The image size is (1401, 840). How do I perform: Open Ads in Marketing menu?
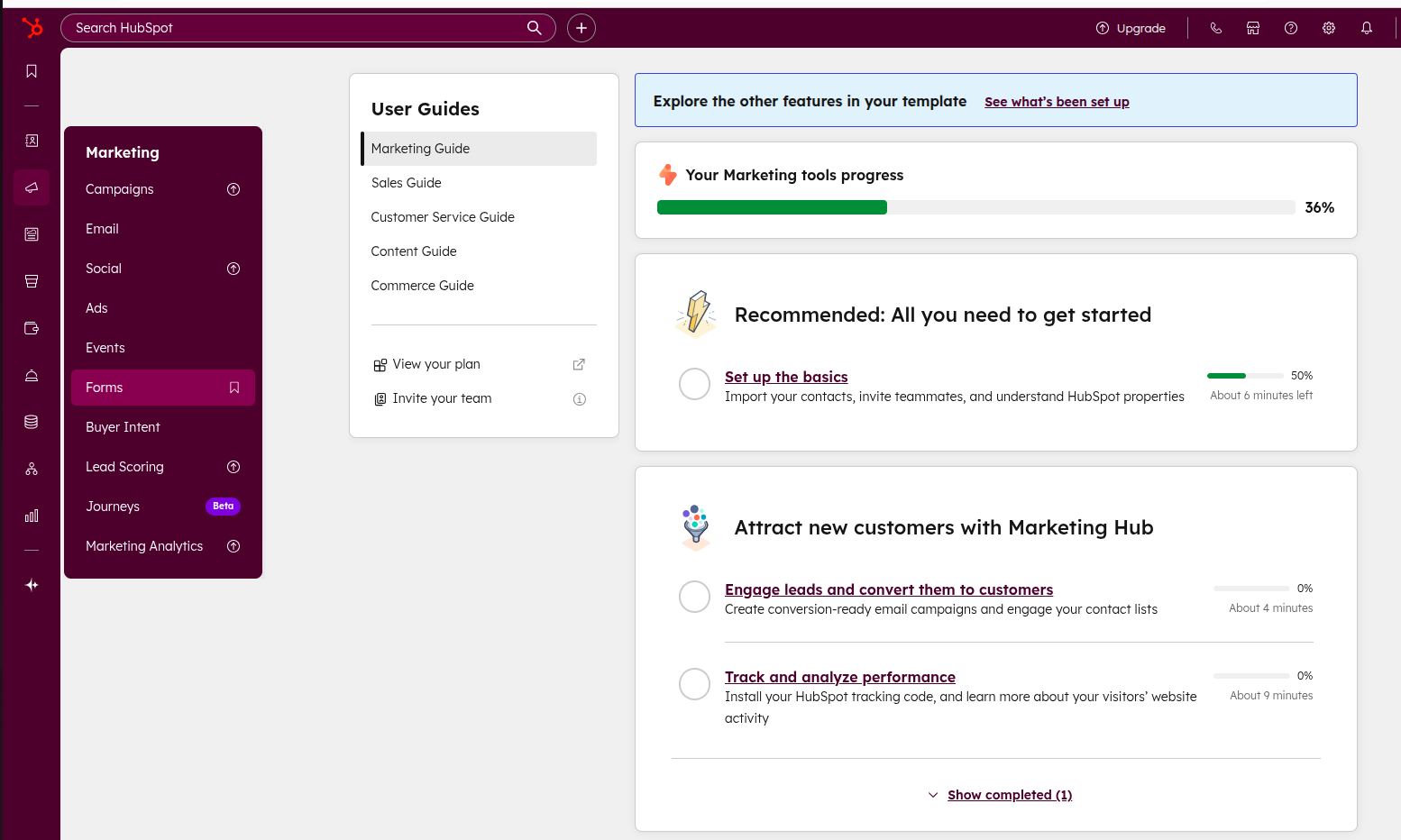[x=163, y=308]
